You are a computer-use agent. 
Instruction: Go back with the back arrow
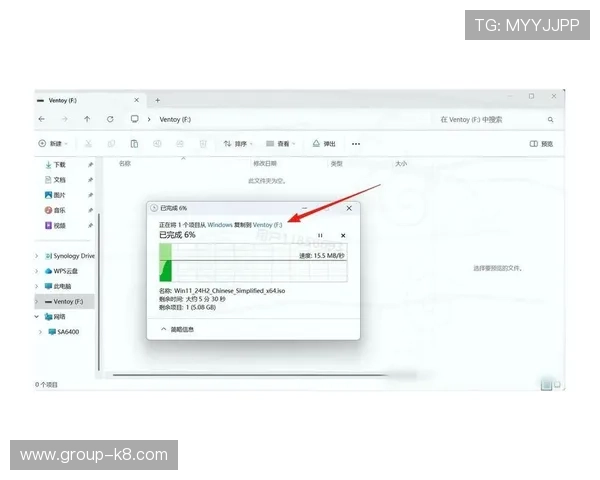pos(42,119)
